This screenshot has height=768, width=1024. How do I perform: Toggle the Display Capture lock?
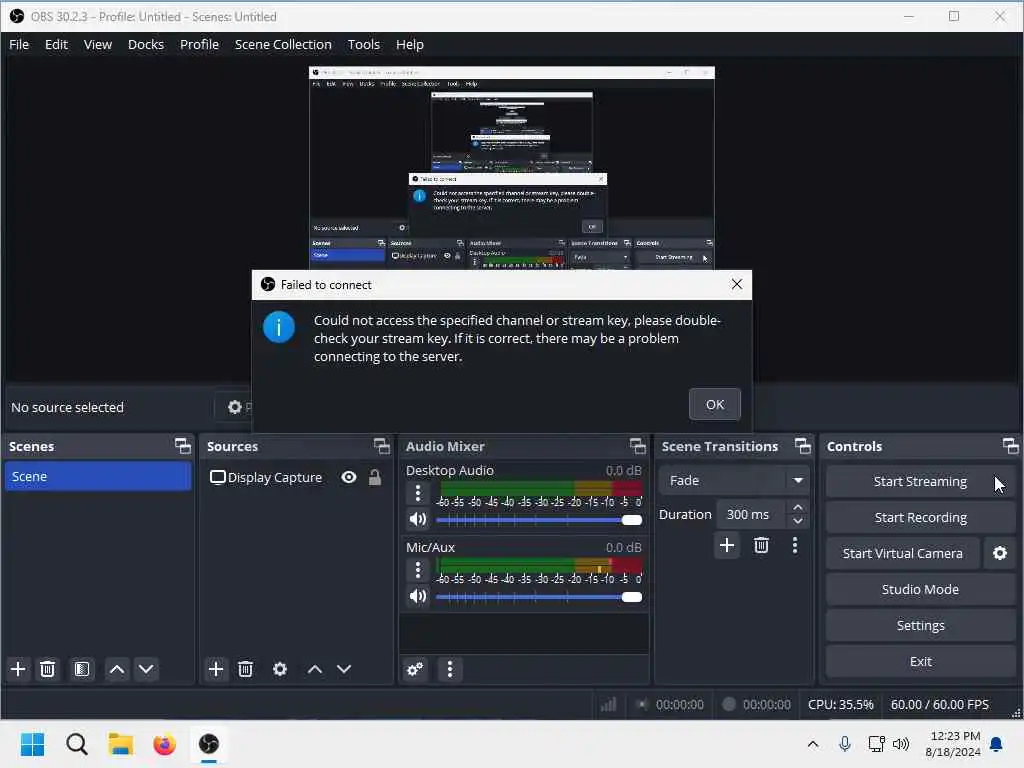(x=375, y=477)
